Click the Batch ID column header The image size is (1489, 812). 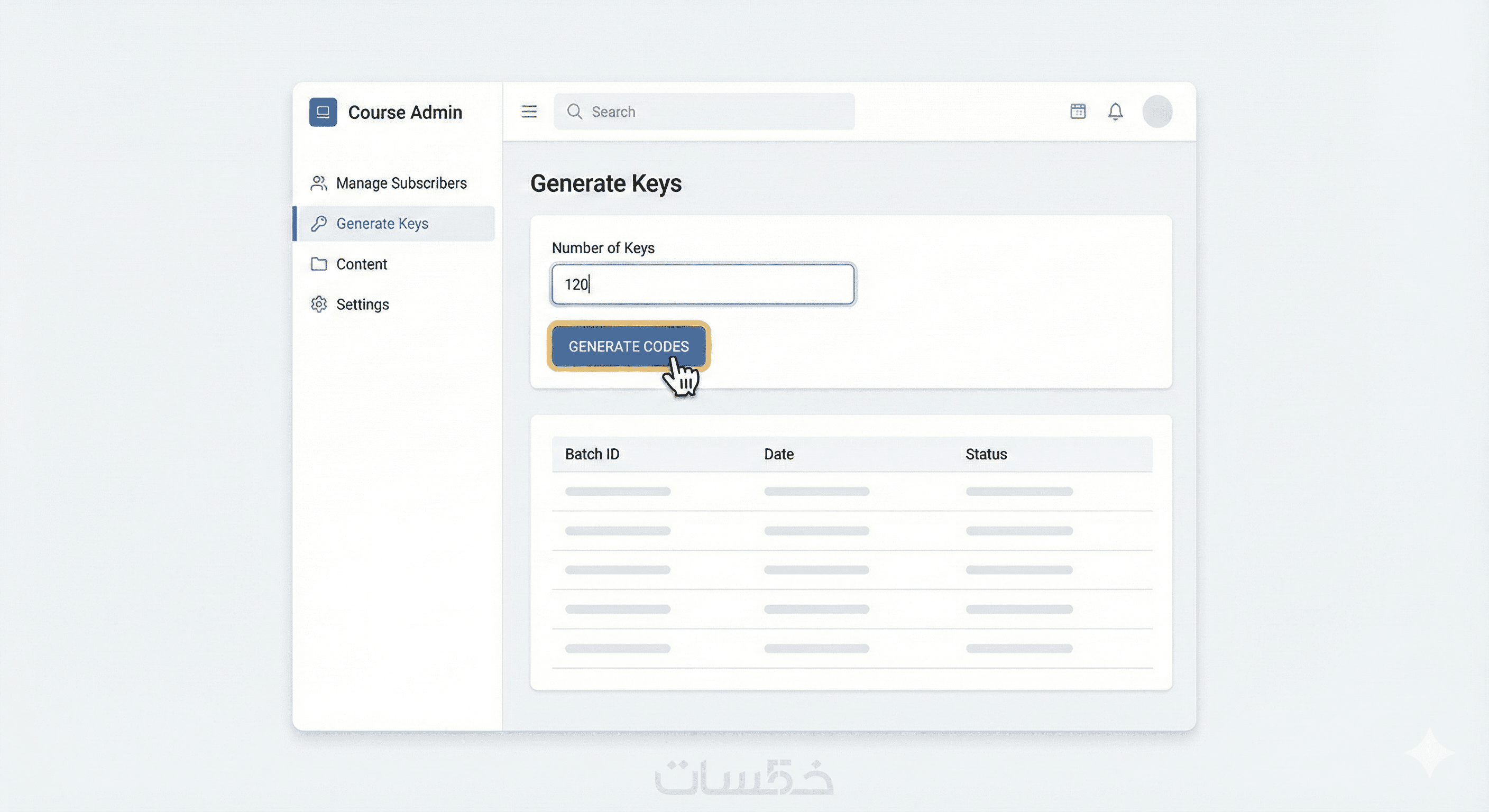pyautogui.click(x=592, y=454)
